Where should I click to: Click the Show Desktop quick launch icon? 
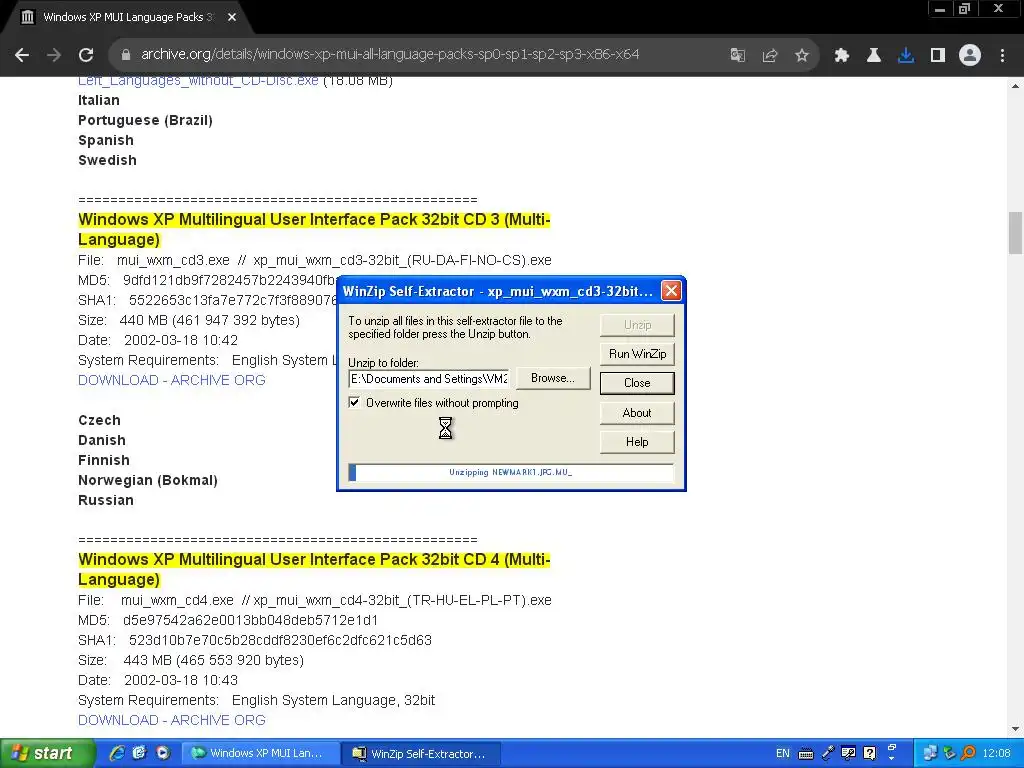click(139, 753)
